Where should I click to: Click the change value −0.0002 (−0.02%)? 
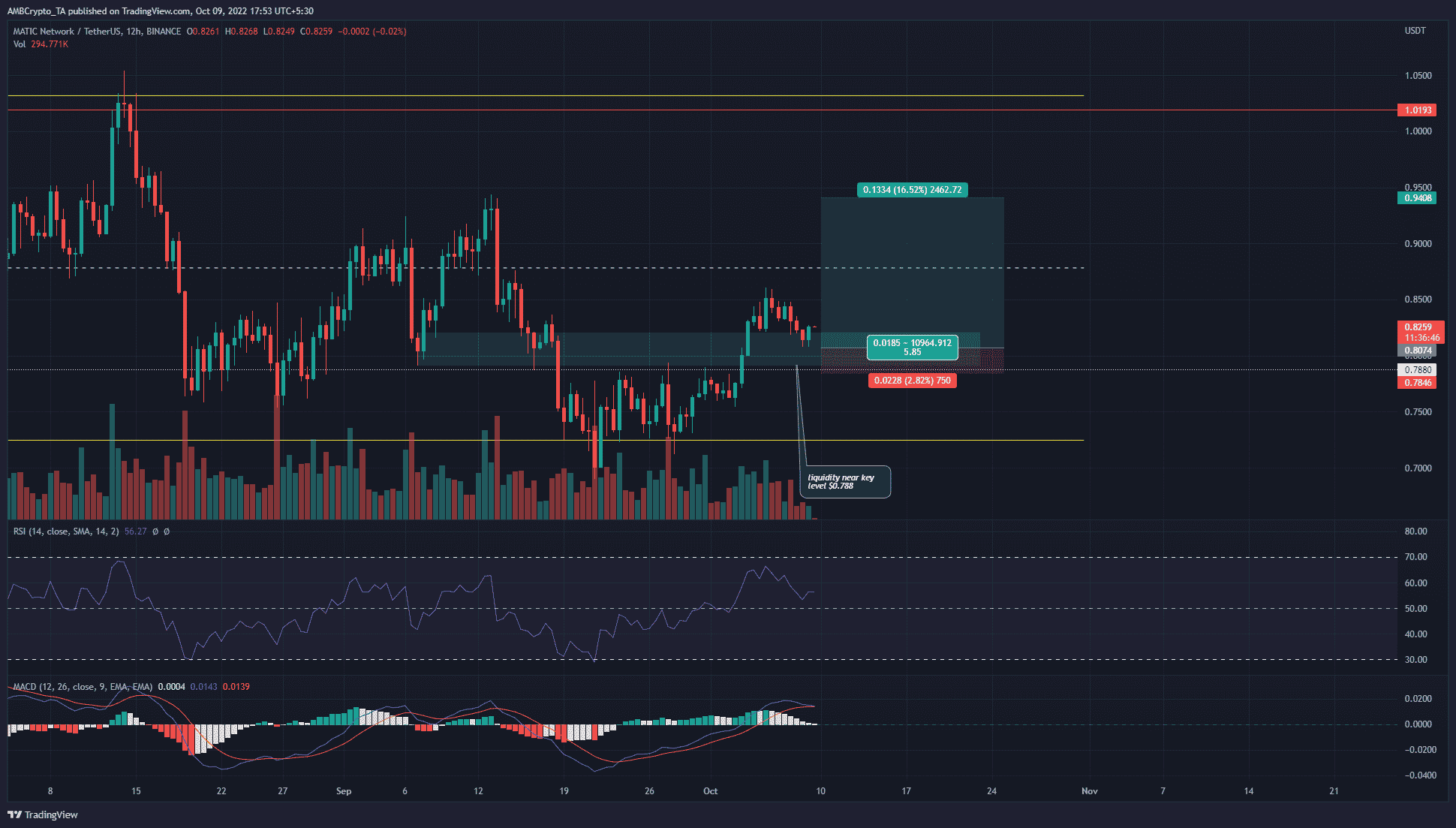[373, 32]
